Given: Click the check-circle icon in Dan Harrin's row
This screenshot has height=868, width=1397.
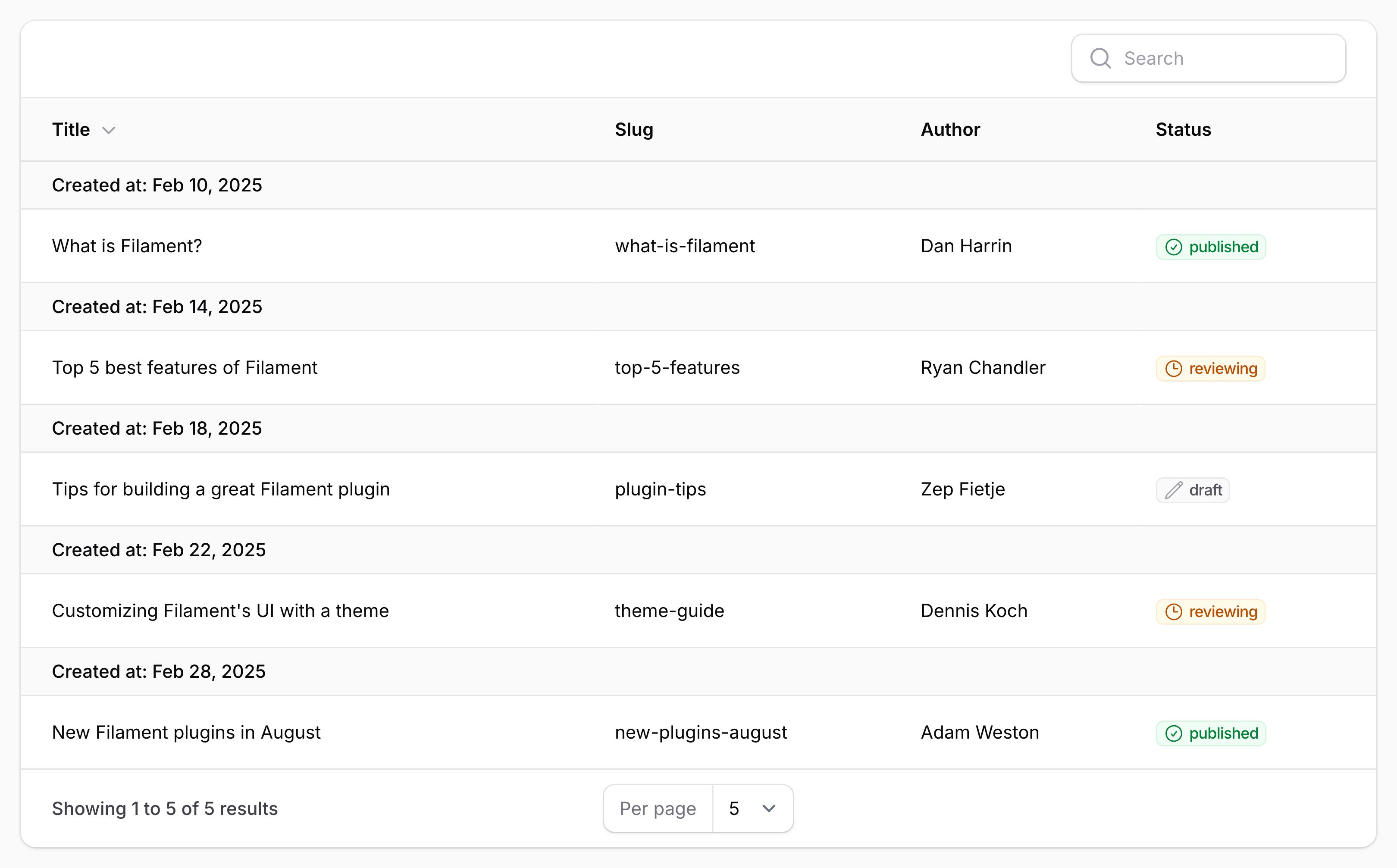Looking at the screenshot, I should [x=1173, y=247].
